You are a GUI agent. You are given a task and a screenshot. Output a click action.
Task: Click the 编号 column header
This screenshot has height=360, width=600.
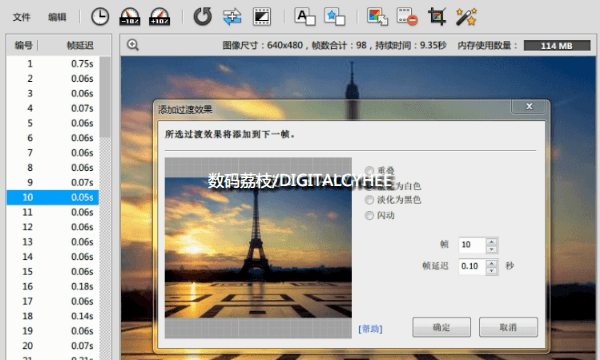tap(23, 46)
